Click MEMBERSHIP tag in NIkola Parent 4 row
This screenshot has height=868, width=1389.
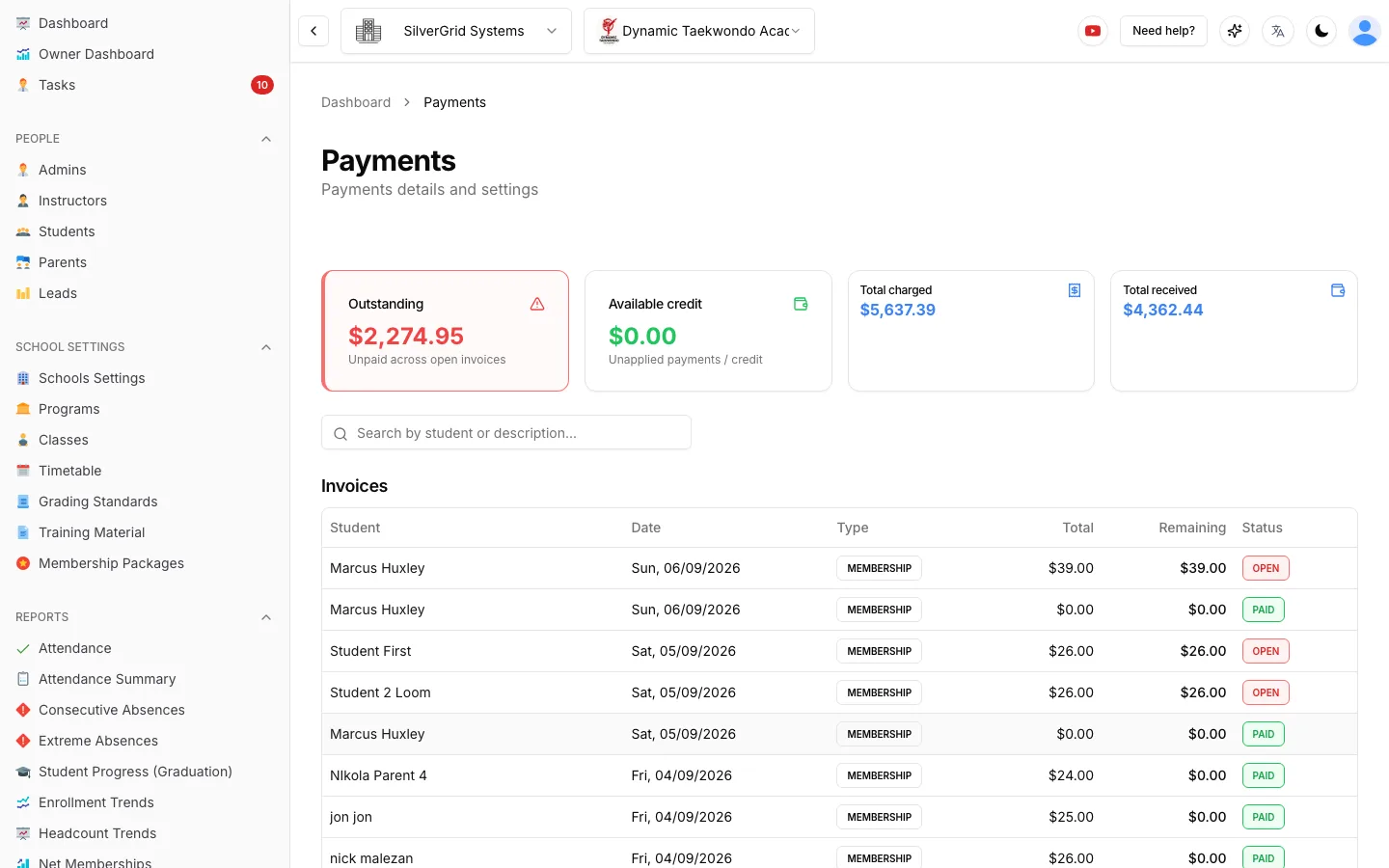[879, 775]
